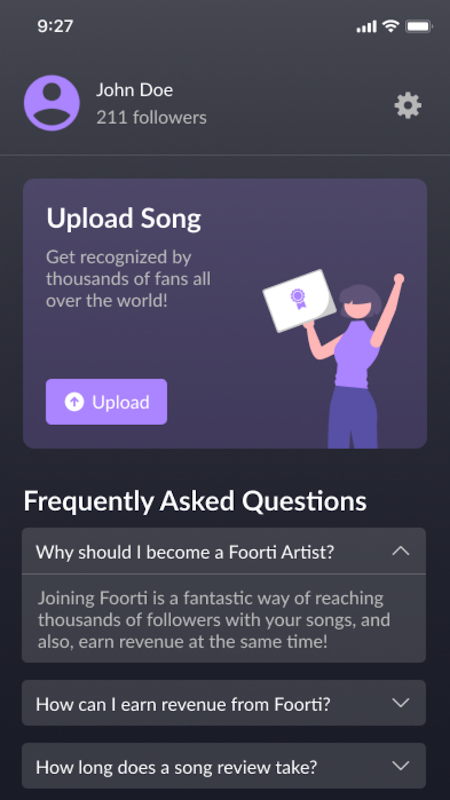
Task: Open settings via the gear icon
Action: [x=408, y=106]
